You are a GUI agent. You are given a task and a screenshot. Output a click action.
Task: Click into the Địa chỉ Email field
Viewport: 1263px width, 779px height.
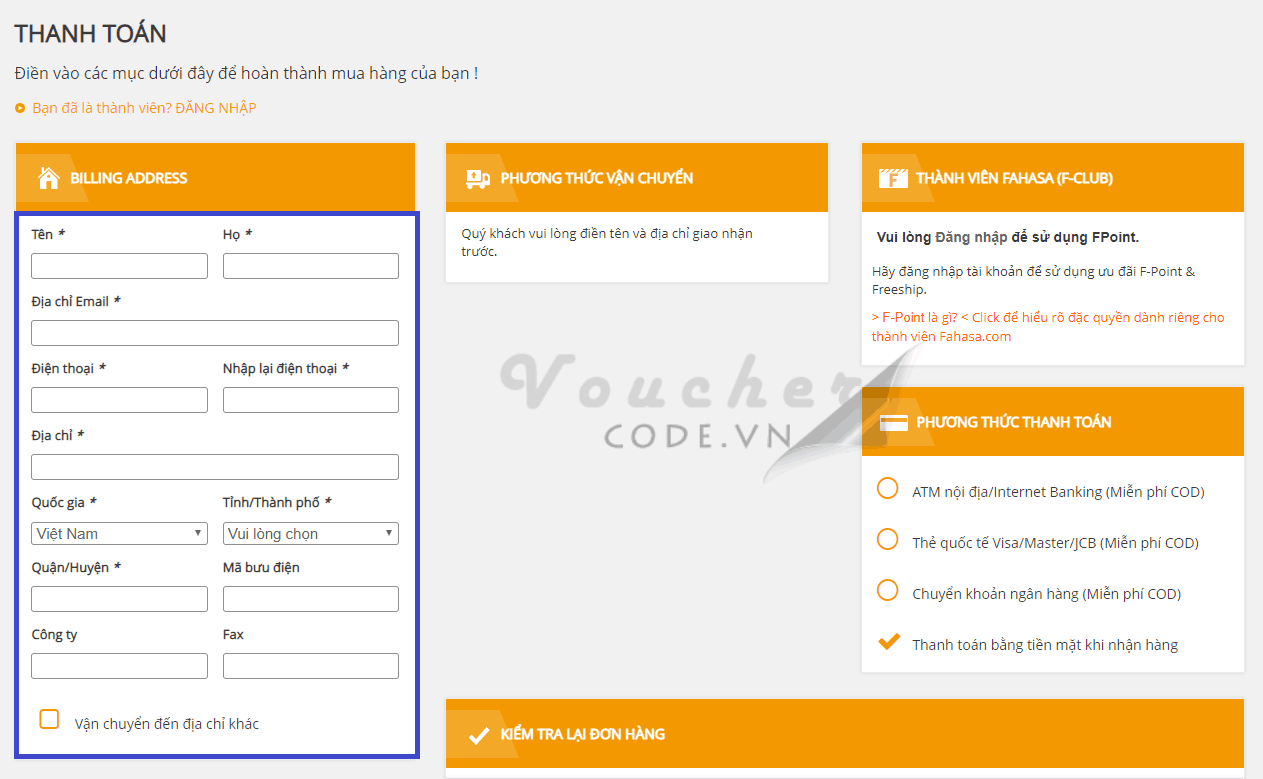[x=214, y=333]
